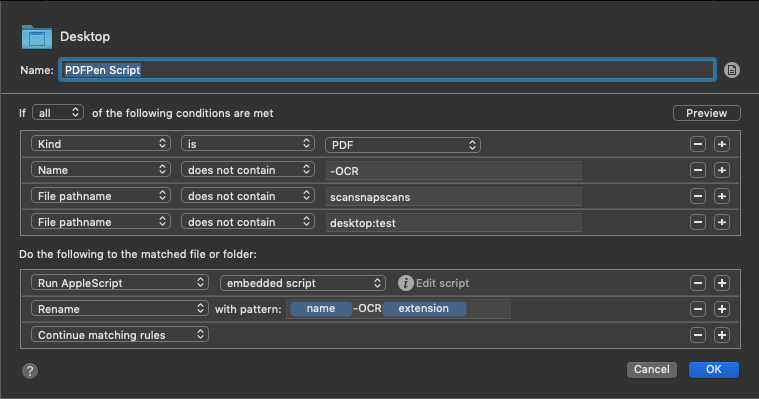
Task: Open the help question mark button
Action: (x=30, y=371)
